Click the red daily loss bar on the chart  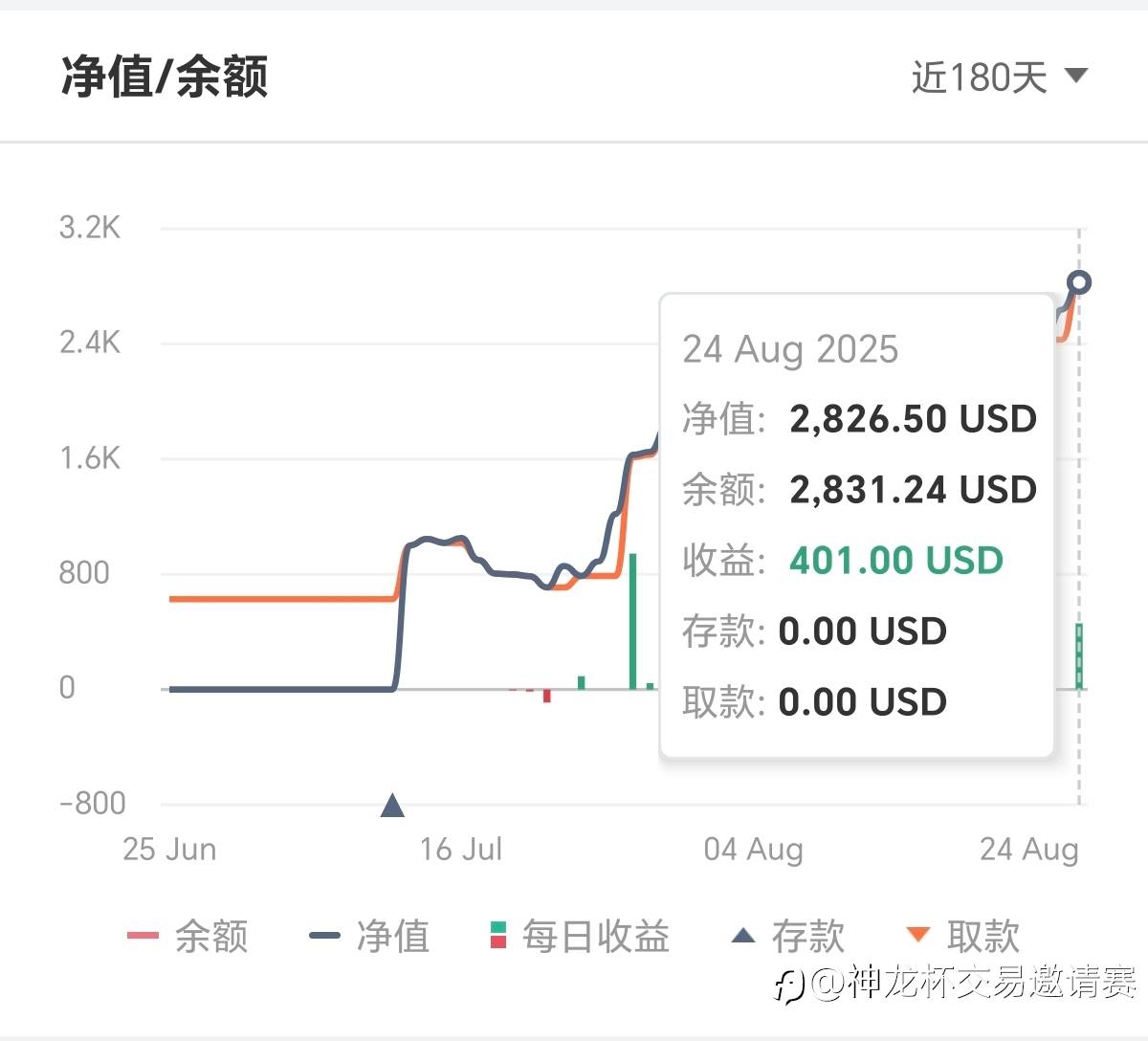click(x=547, y=696)
